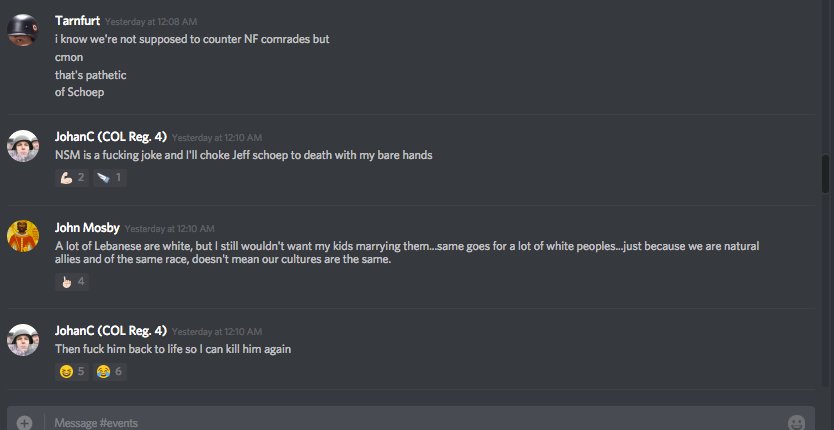Open Tarnfurt's helmet avatar profile
Image resolution: width=834 pixels, height=430 pixels.
pos(22,30)
